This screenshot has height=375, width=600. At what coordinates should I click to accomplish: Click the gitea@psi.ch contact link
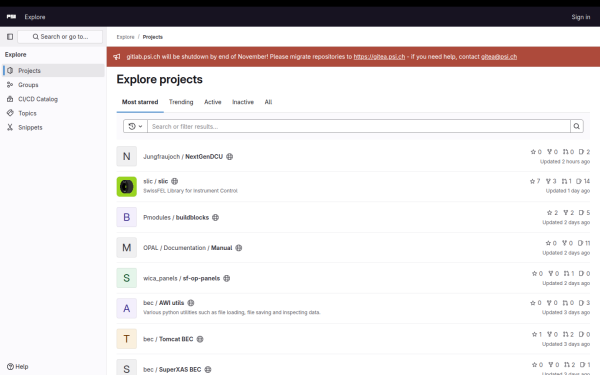(x=499, y=57)
